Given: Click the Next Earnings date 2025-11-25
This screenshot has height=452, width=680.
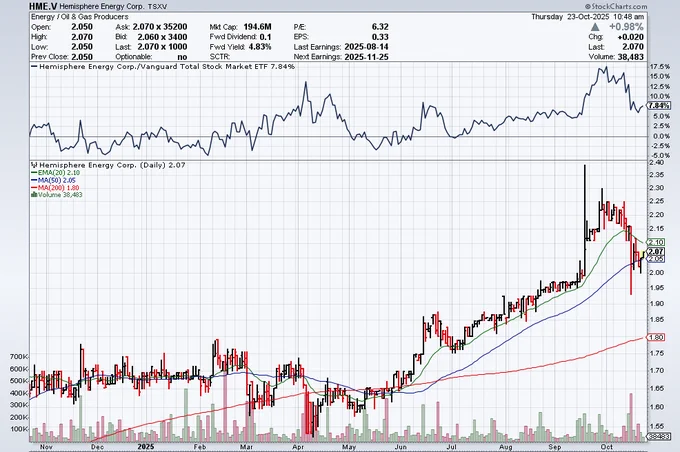Looking at the screenshot, I should coord(366,57).
